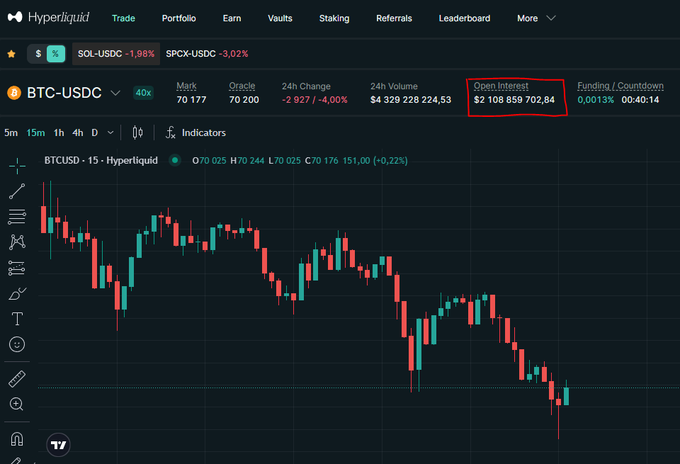Open the Referrals tab

[394, 18]
